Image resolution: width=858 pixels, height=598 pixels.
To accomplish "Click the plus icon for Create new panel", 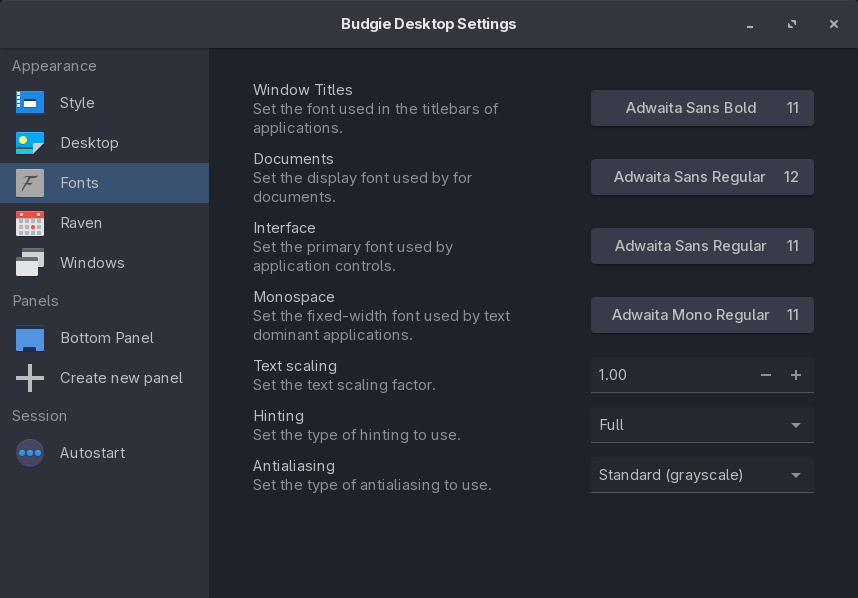I will pyautogui.click(x=30, y=378).
